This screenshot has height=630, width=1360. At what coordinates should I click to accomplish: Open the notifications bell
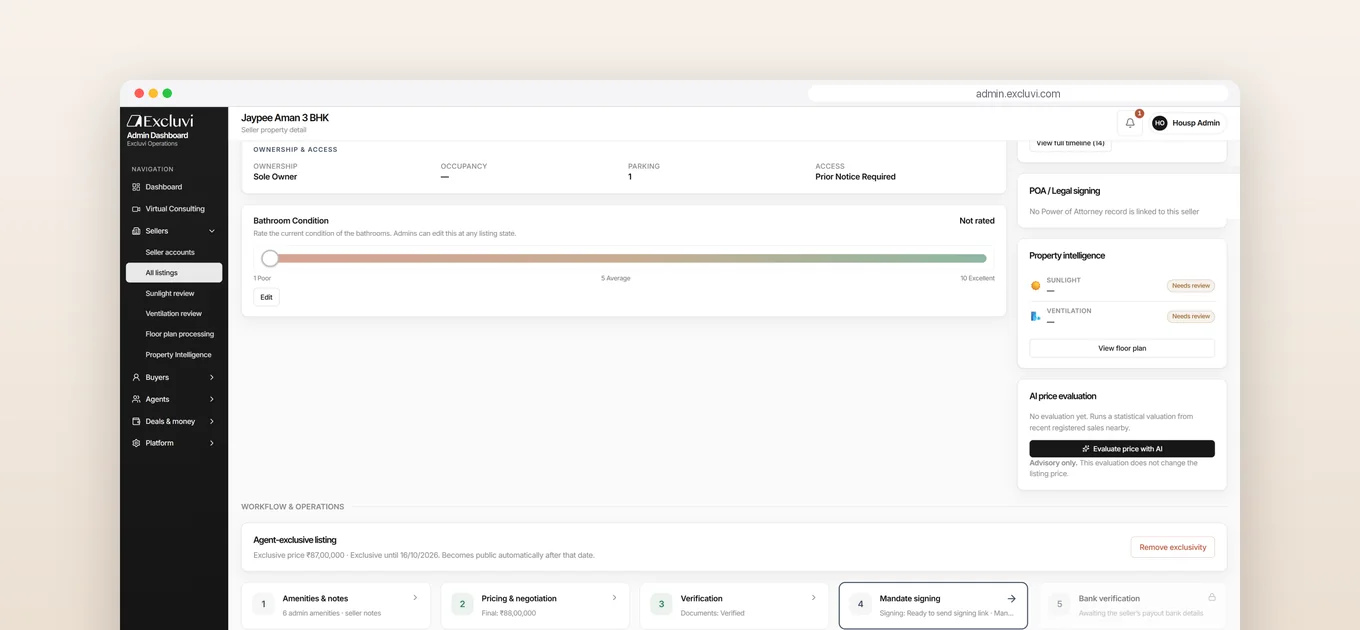point(1130,123)
